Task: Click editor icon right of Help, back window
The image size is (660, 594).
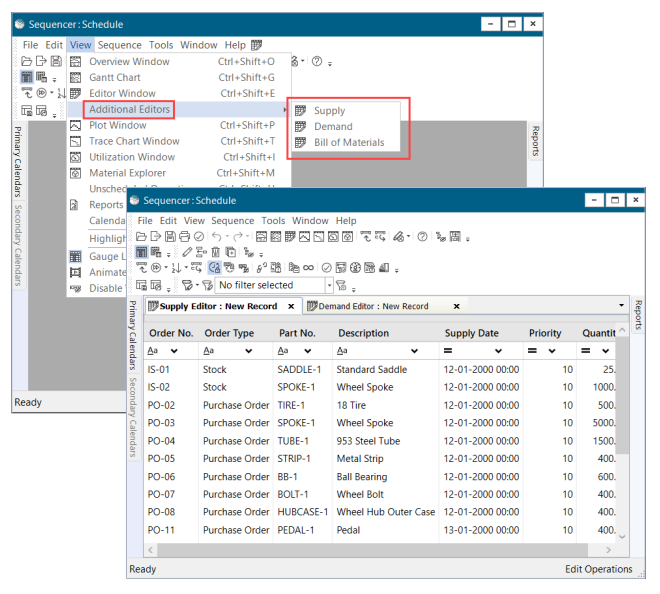Action: click(256, 45)
